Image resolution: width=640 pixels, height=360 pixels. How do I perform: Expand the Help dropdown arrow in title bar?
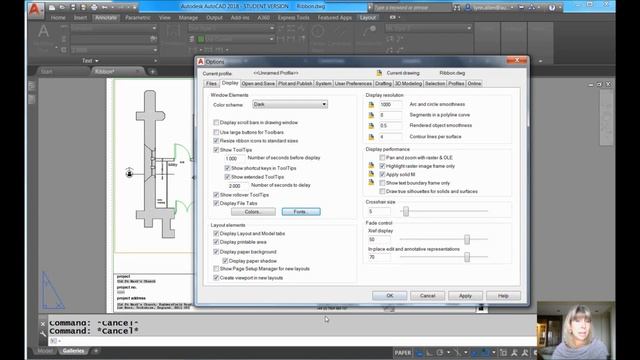(560, 7)
